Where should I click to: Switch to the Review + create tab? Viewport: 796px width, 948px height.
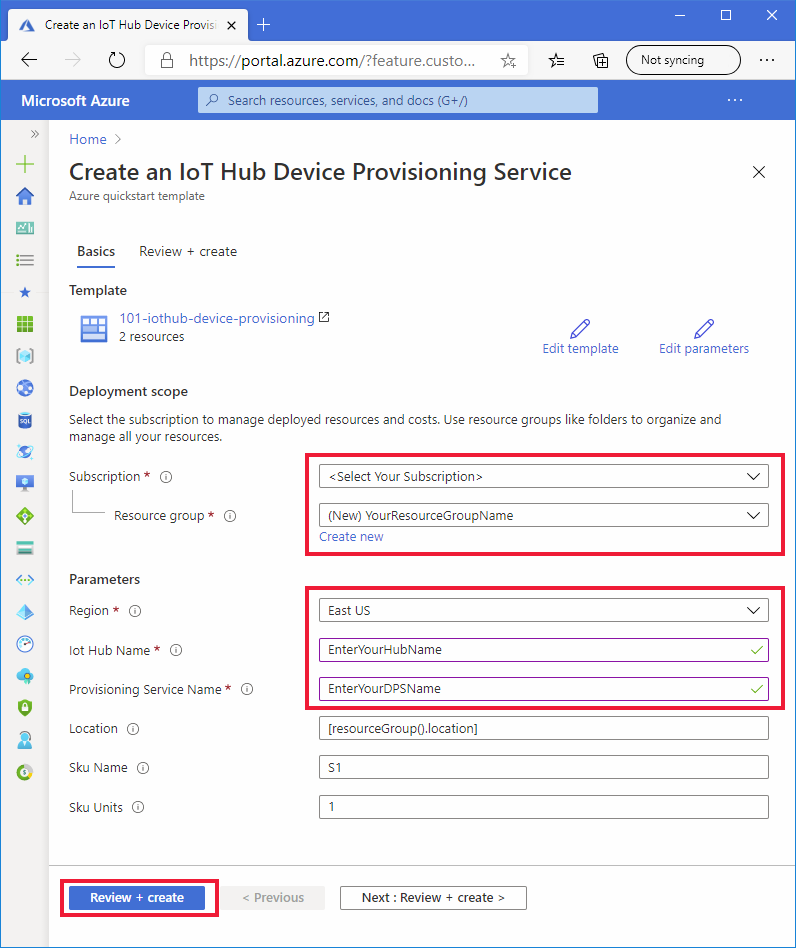tap(188, 252)
